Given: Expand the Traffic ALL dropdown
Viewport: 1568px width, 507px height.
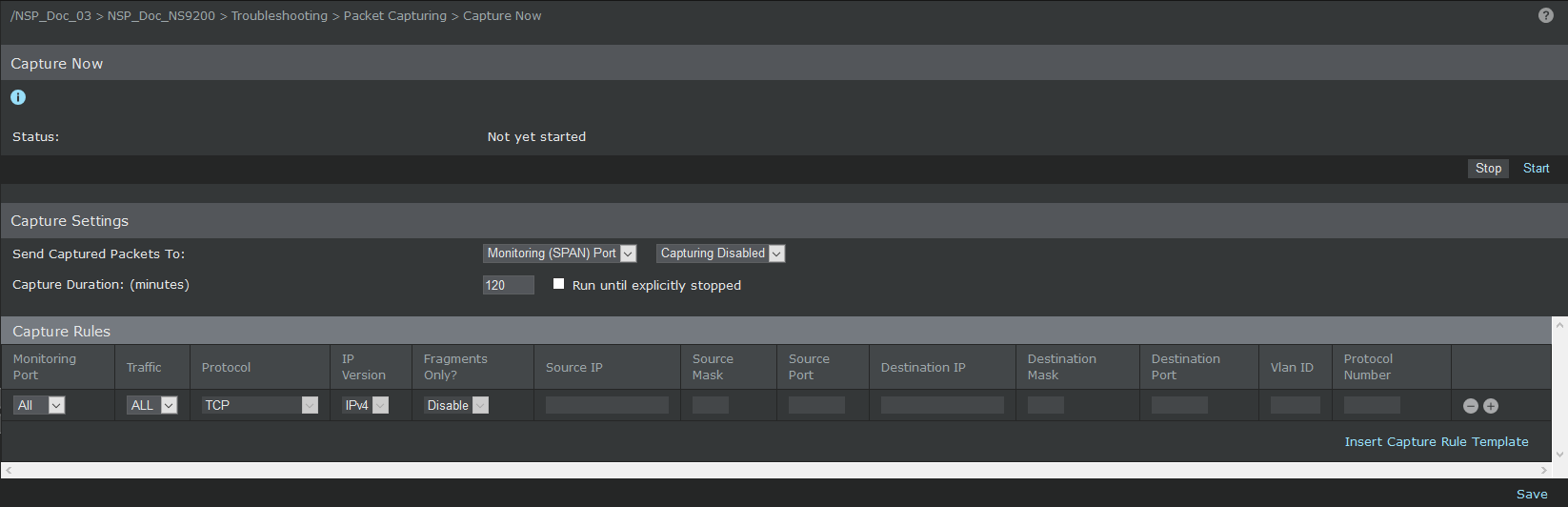Looking at the screenshot, I should coord(152,405).
